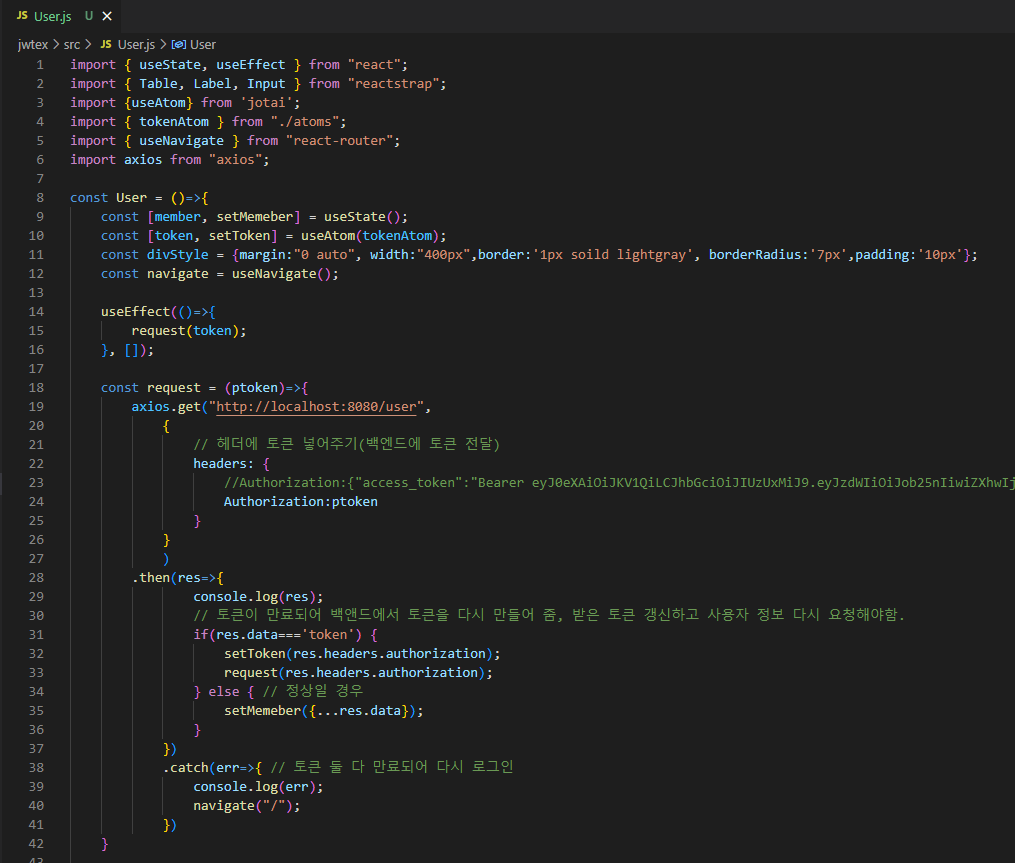The image size is (1015, 863).
Task: Close the User.js tab
Action: (x=107, y=16)
